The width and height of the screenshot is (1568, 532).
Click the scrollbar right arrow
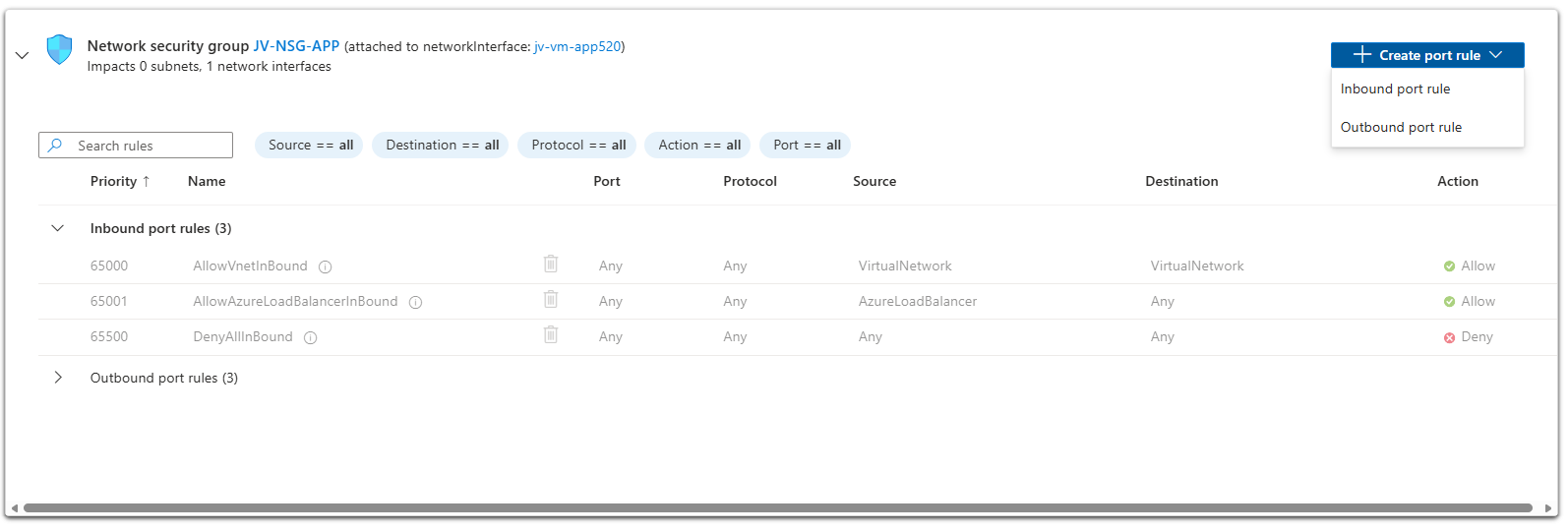tap(1548, 508)
